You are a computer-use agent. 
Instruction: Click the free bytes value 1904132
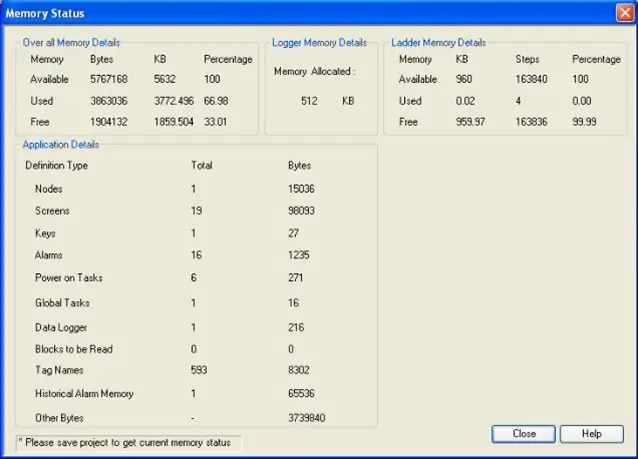tap(109, 122)
